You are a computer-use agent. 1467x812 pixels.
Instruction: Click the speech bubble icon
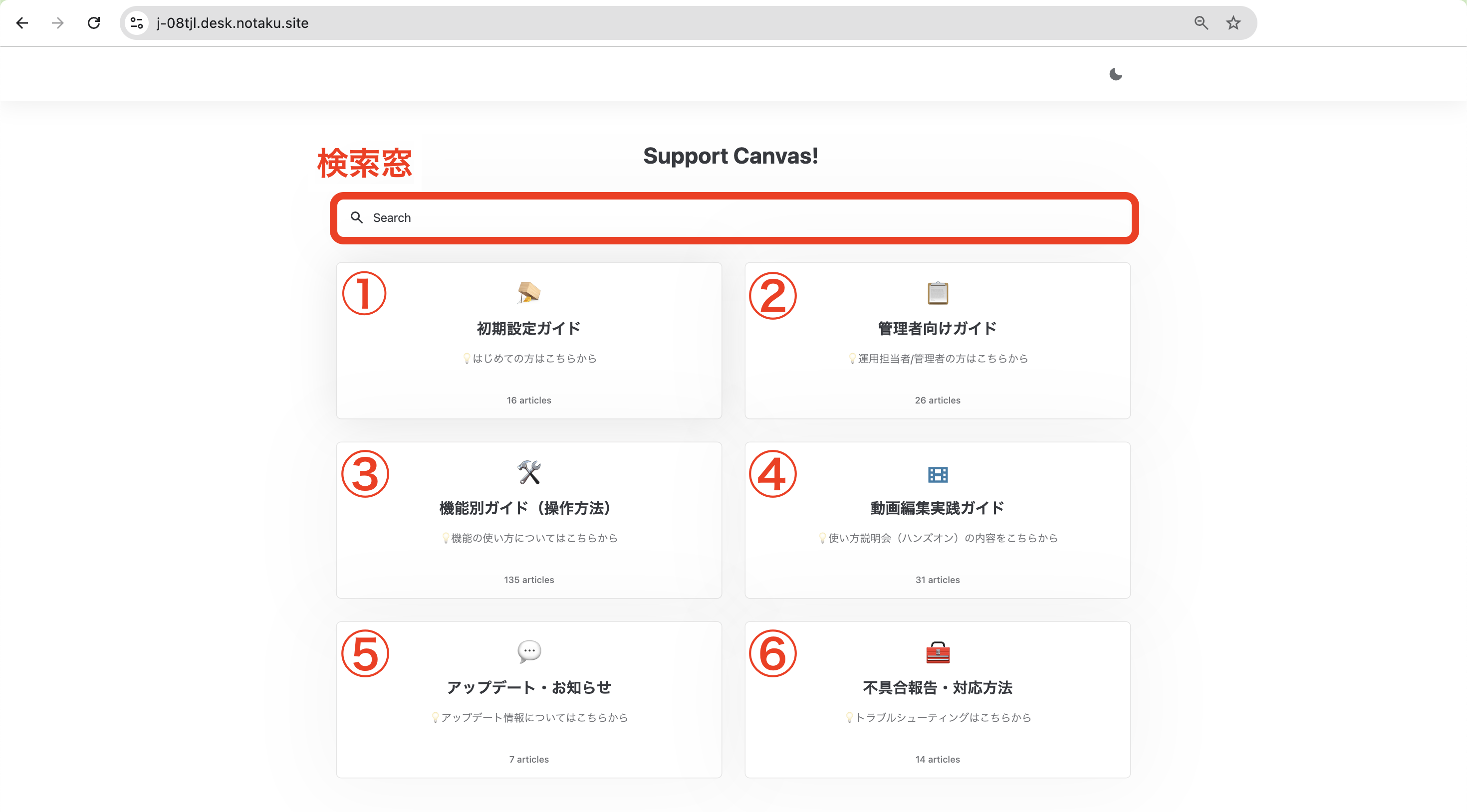coord(528,651)
